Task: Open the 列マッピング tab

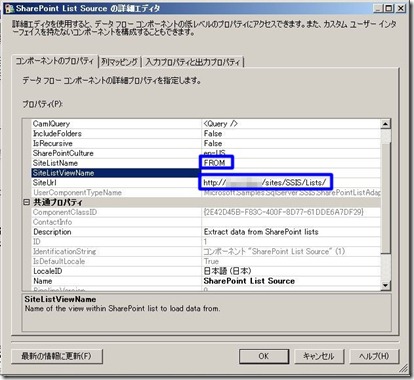Action: (119, 62)
